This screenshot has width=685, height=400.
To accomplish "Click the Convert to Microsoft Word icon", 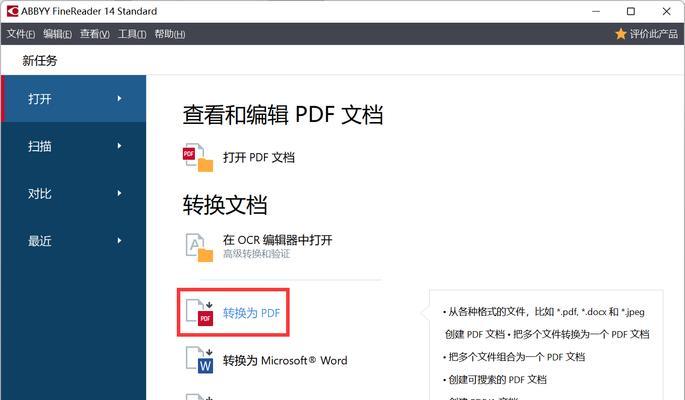I will click(199, 360).
